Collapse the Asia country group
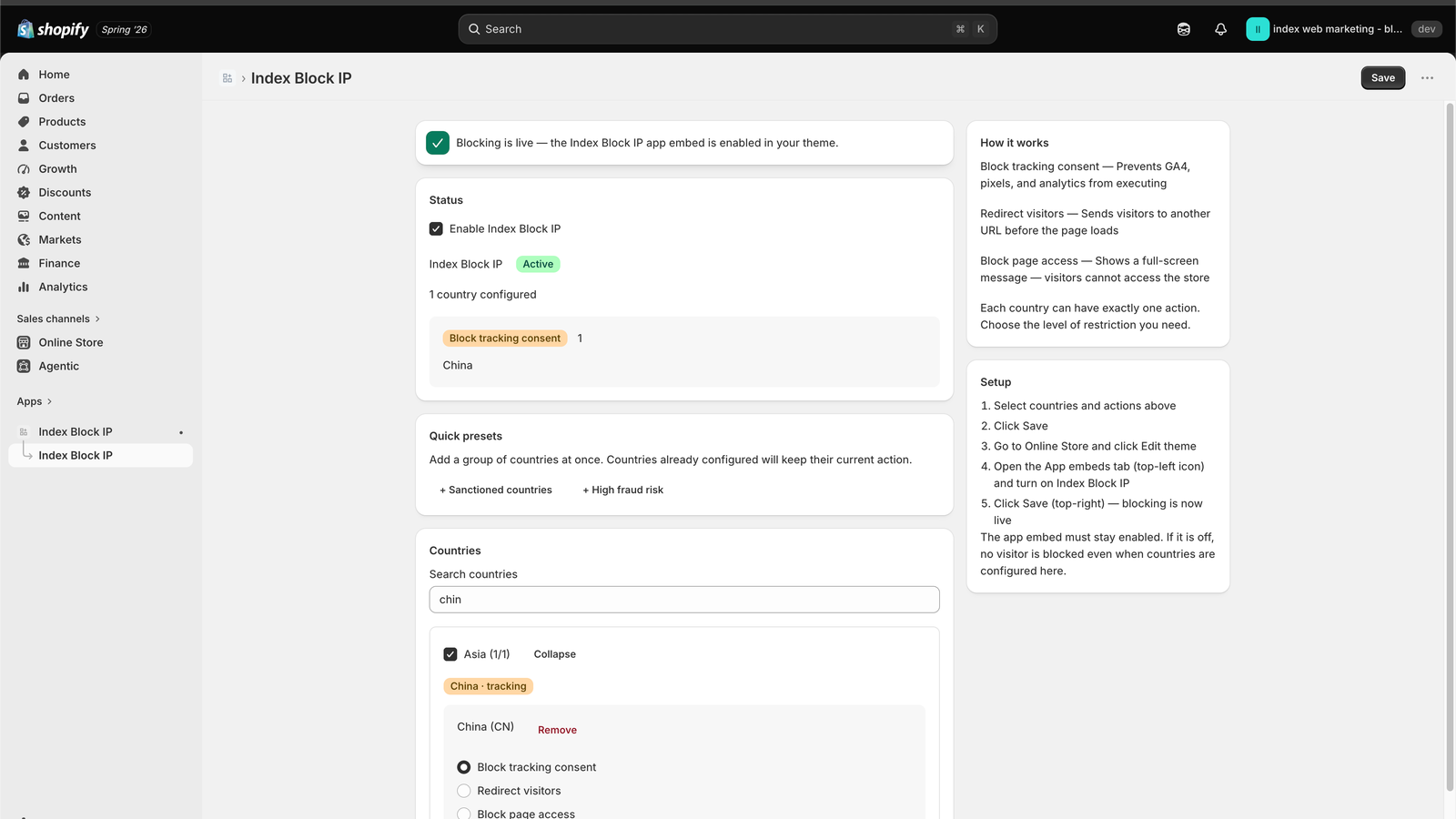This screenshot has width=1456, height=819. pyautogui.click(x=555, y=654)
